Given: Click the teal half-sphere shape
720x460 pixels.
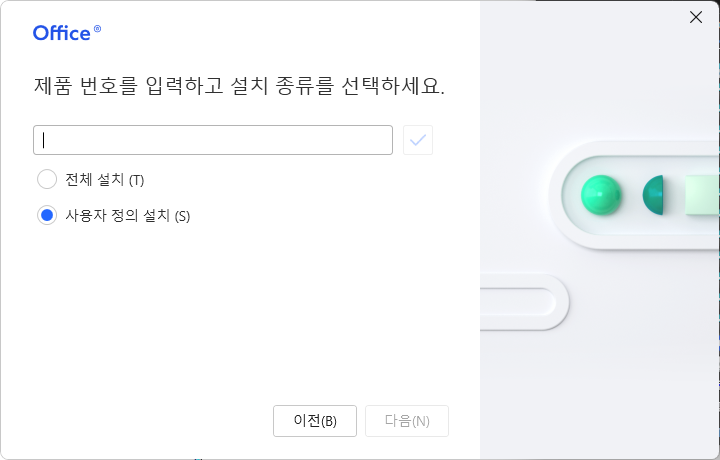Looking at the screenshot, I should (x=654, y=194).
